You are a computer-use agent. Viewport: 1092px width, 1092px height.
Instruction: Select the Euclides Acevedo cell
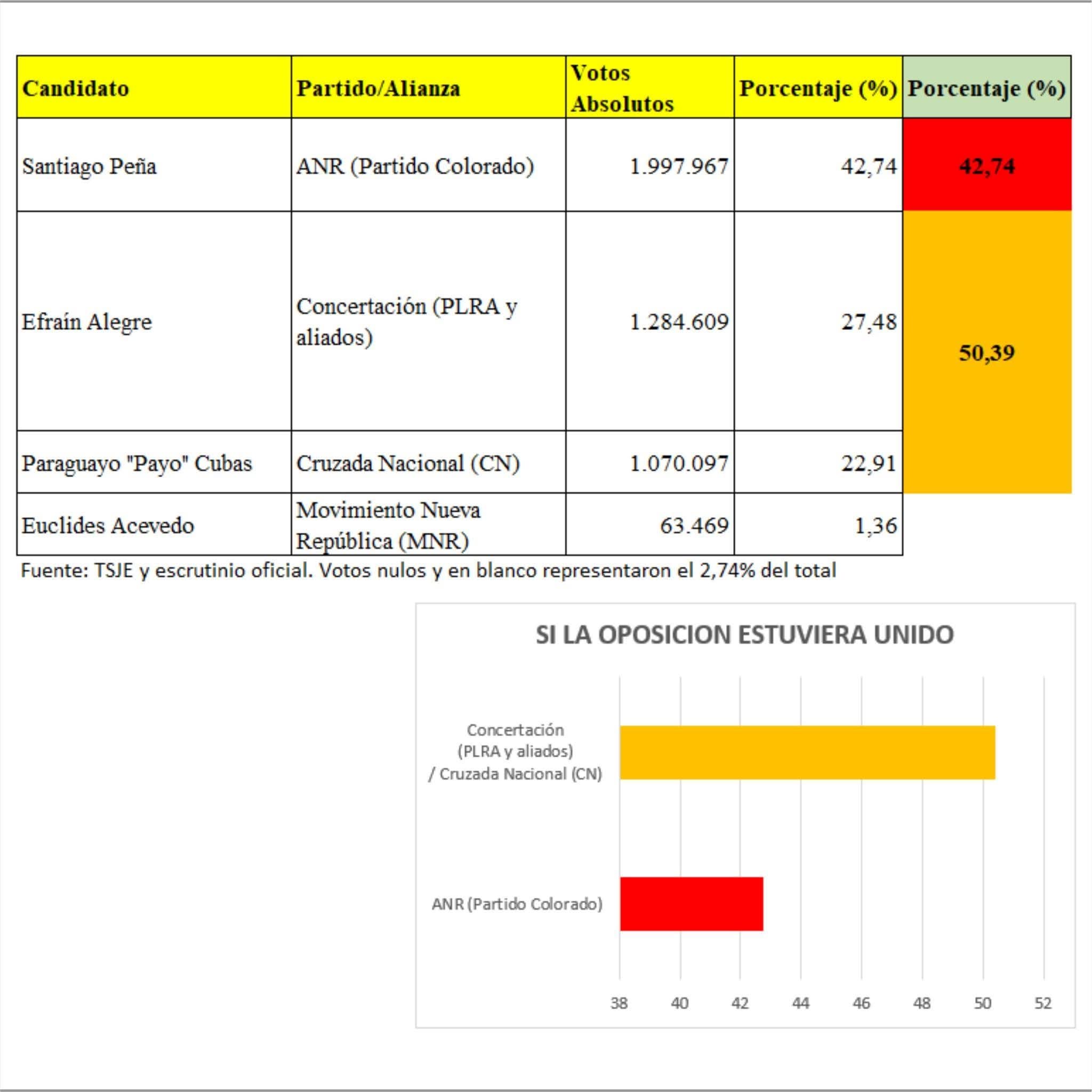click(154, 525)
